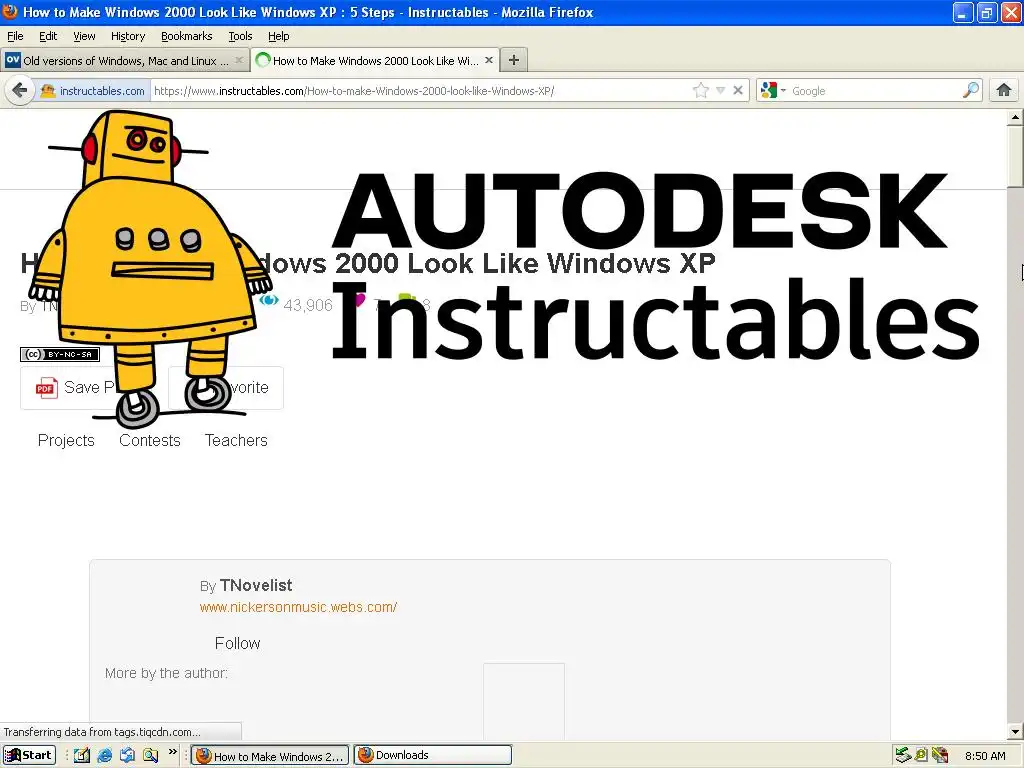The height and width of the screenshot is (768, 1024).
Task: Click the 8:50 AM taskbar clock
Action: [985, 756]
